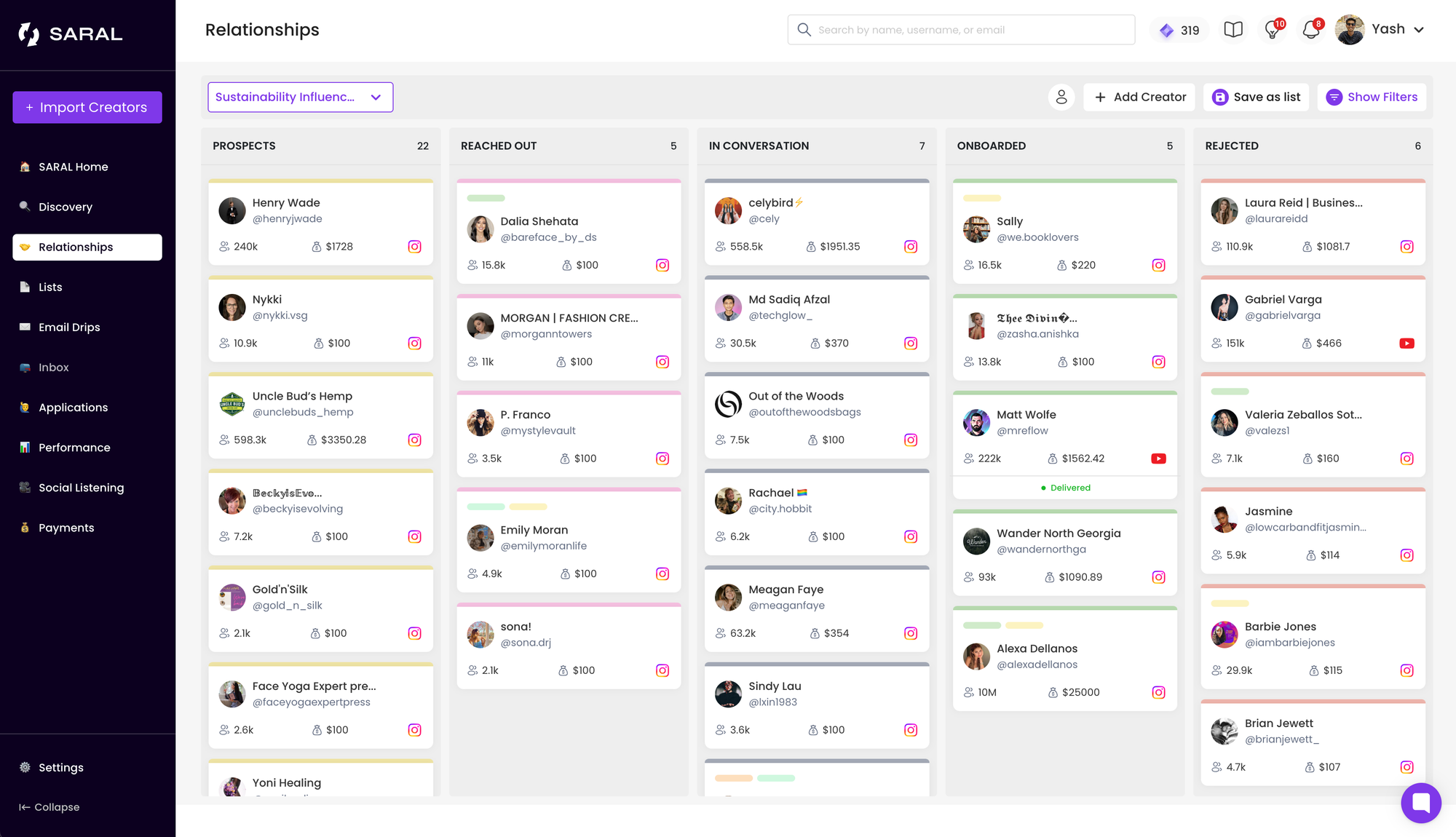Click Instagram icon on Laura Reid card
Image resolution: width=1456 pixels, height=837 pixels.
point(1406,247)
